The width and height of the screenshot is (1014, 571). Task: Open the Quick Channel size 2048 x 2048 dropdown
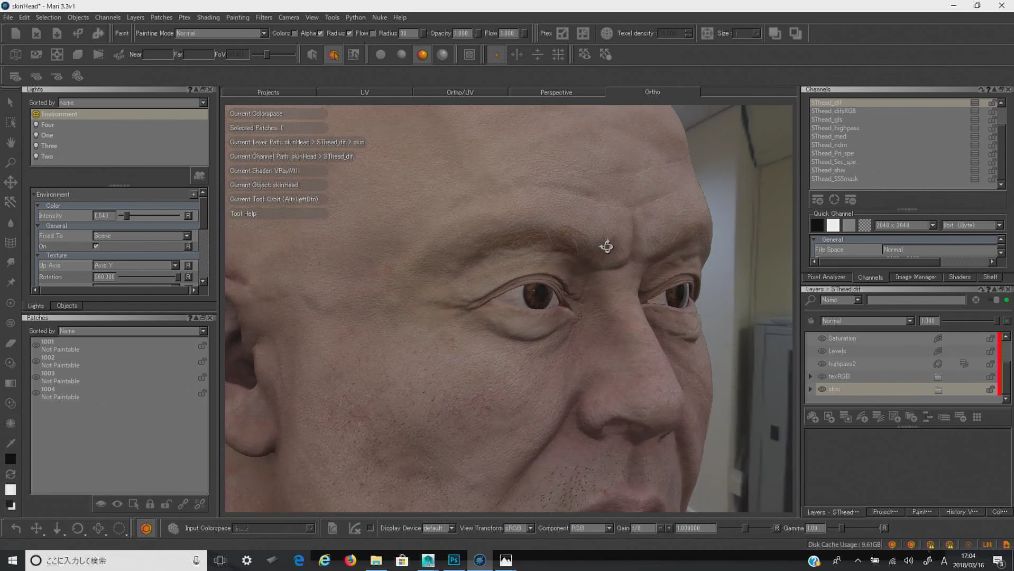point(905,225)
